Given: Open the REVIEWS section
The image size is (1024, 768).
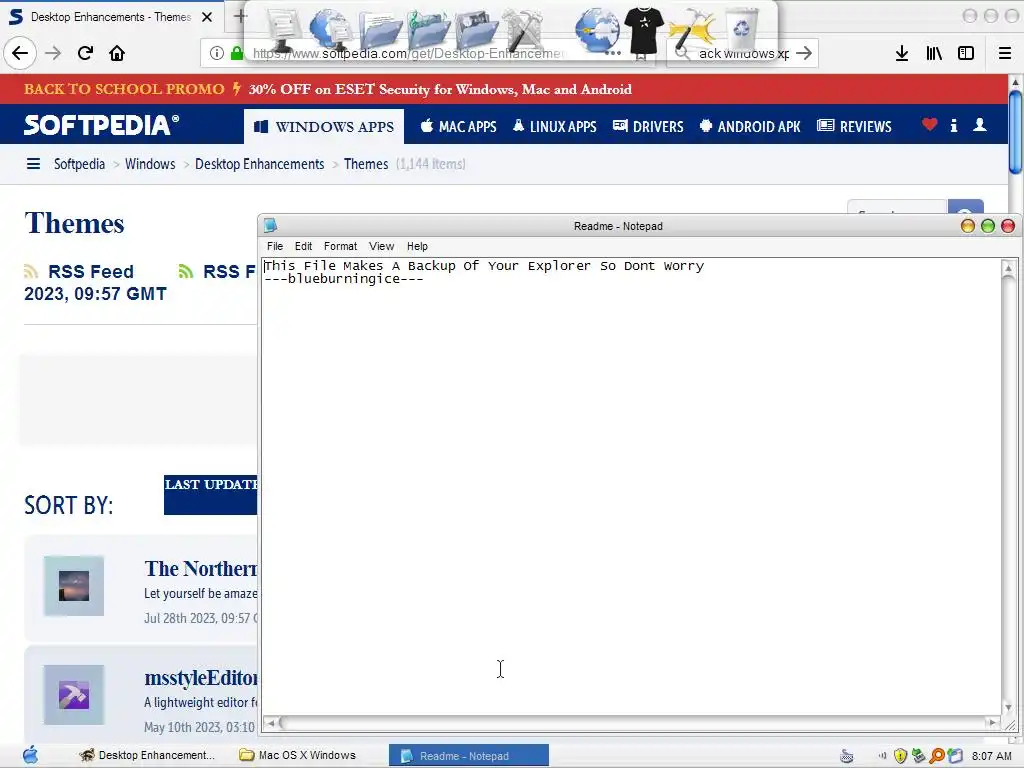Looking at the screenshot, I should click(x=854, y=126).
